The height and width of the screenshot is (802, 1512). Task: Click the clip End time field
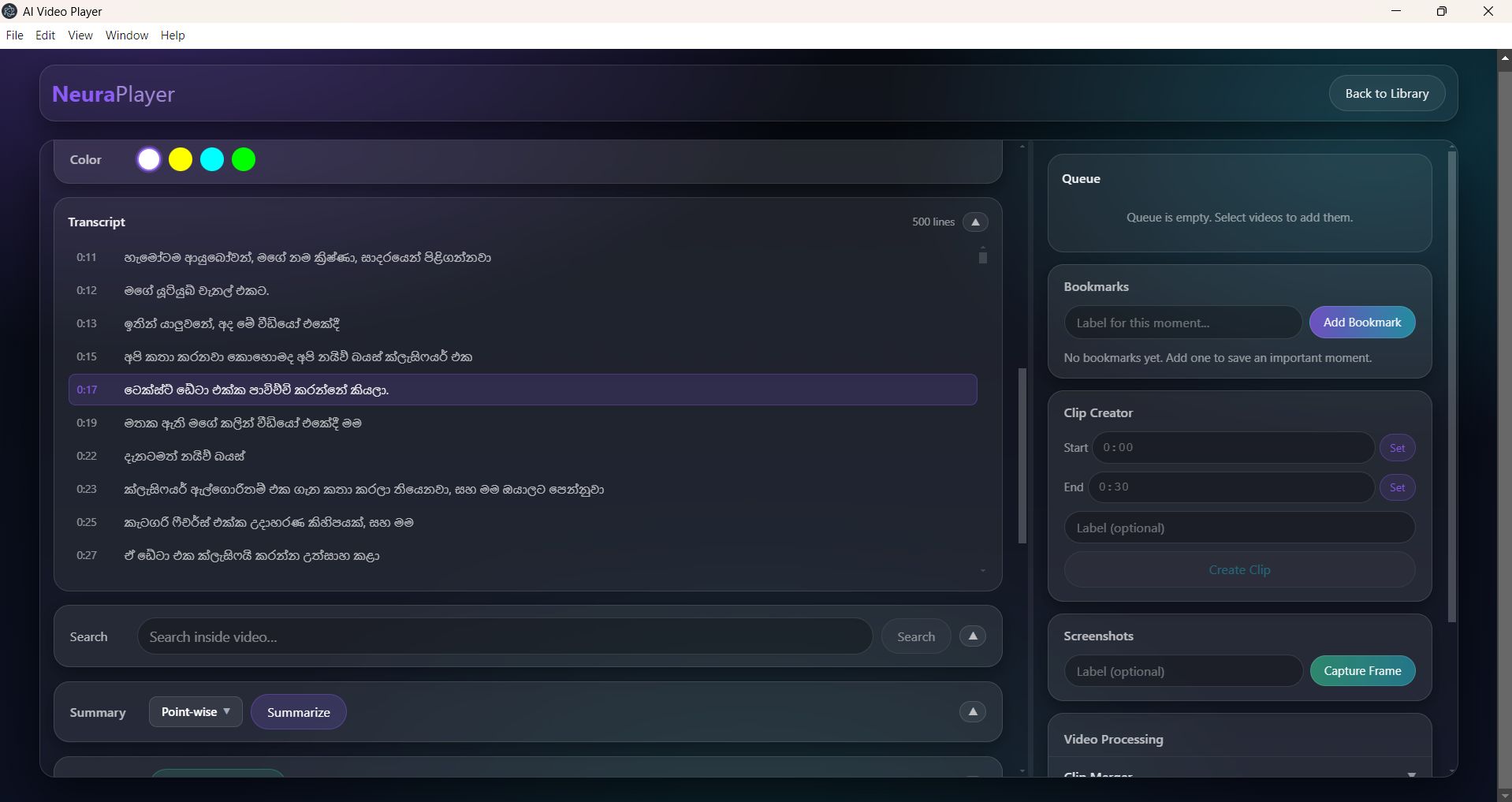1231,487
